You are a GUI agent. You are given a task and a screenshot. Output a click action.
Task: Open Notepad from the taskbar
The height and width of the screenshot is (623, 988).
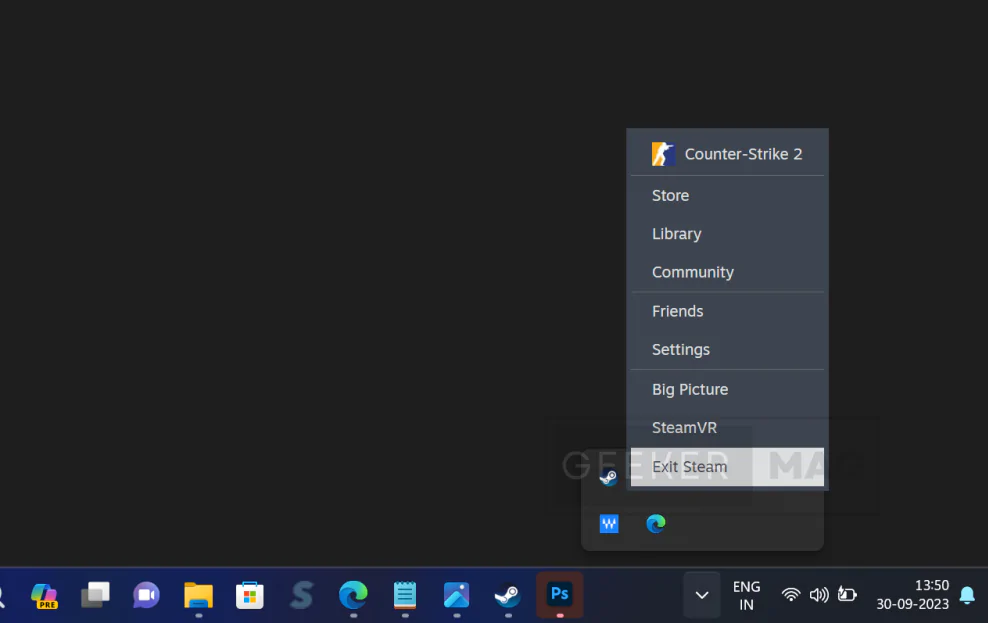tap(405, 595)
